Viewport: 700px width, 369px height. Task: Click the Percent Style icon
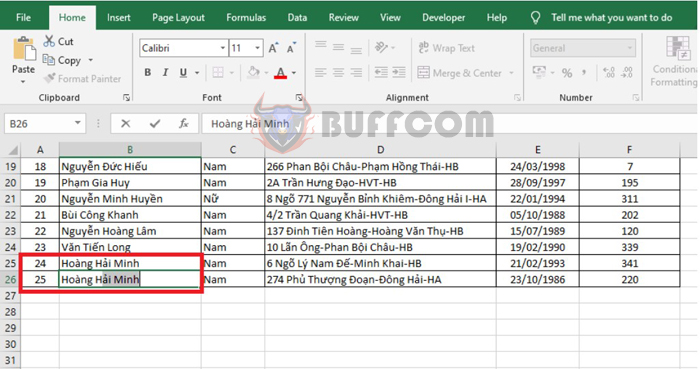click(x=567, y=73)
